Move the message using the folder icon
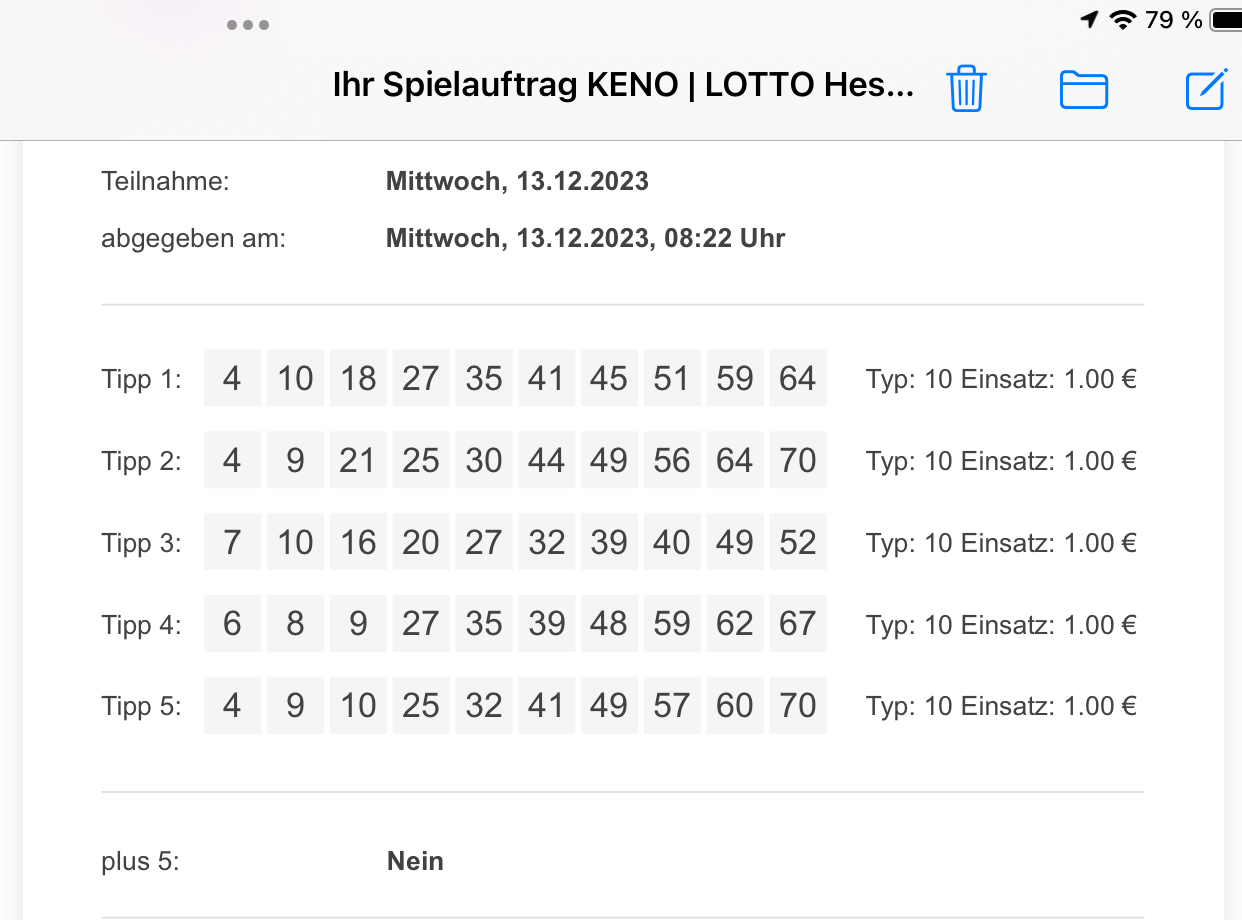Image resolution: width=1242 pixels, height=920 pixels. click(x=1084, y=90)
